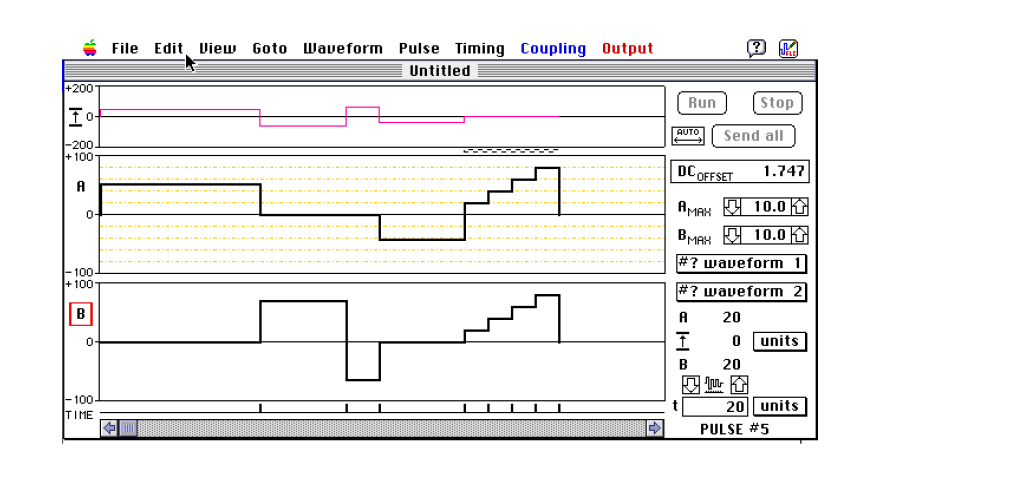Click the t duration input field
Image resolution: width=1024 pixels, height=497 pixels.
tap(714, 406)
